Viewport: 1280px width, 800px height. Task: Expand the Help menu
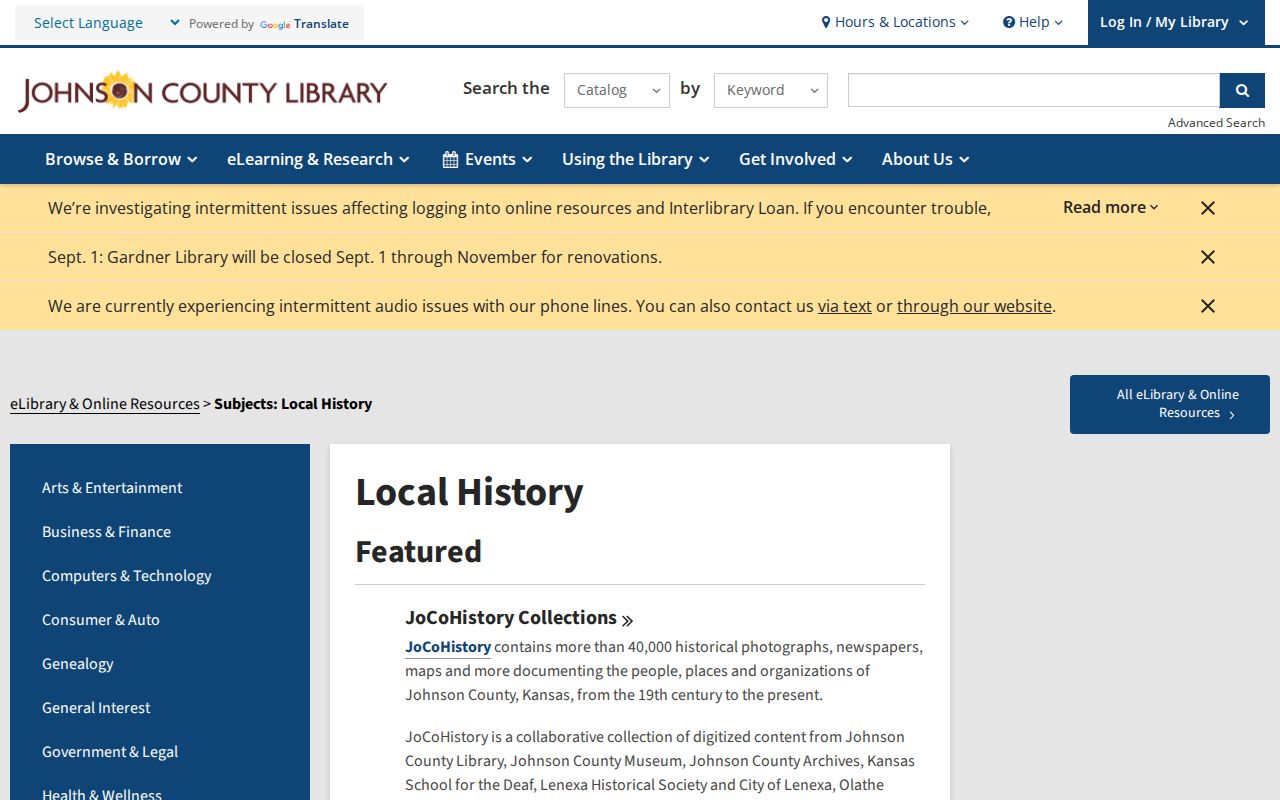[x=1033, y=22]
